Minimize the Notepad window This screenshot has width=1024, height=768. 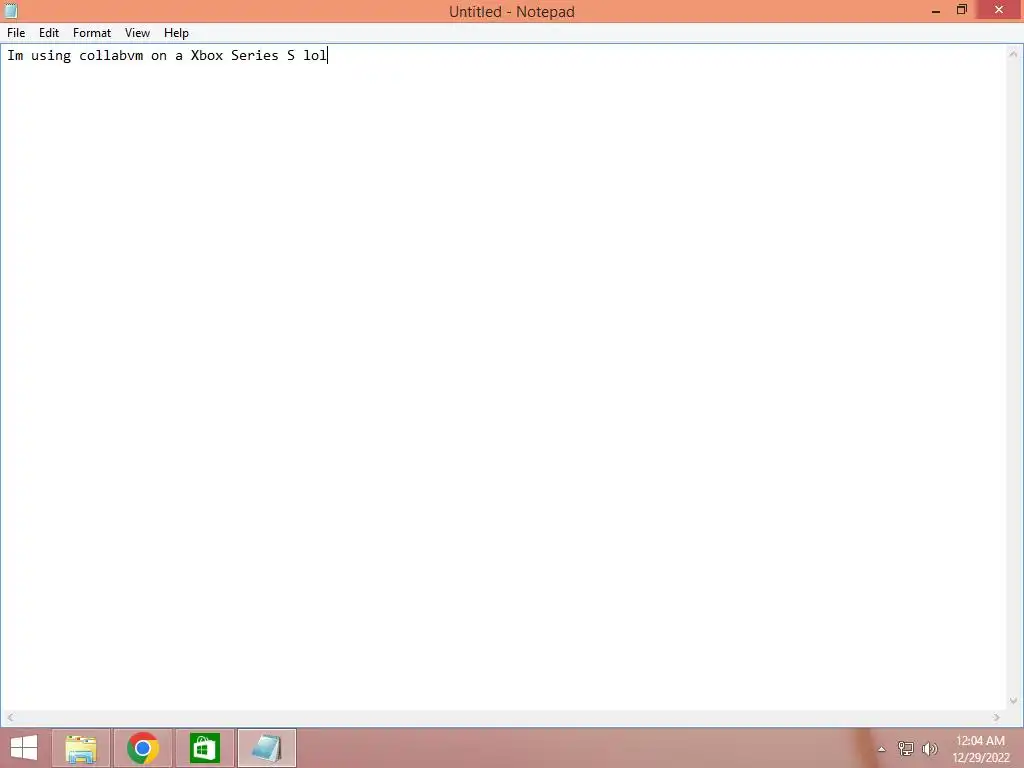[936, 10]
